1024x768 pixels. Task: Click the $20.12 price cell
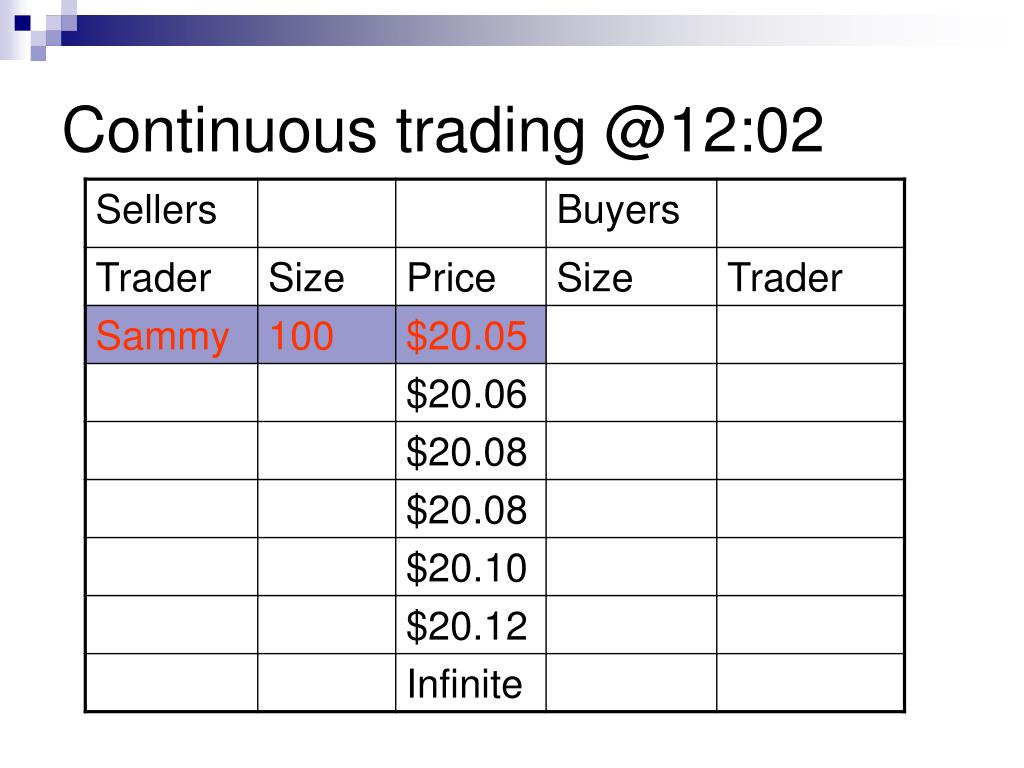coord(471,625)
